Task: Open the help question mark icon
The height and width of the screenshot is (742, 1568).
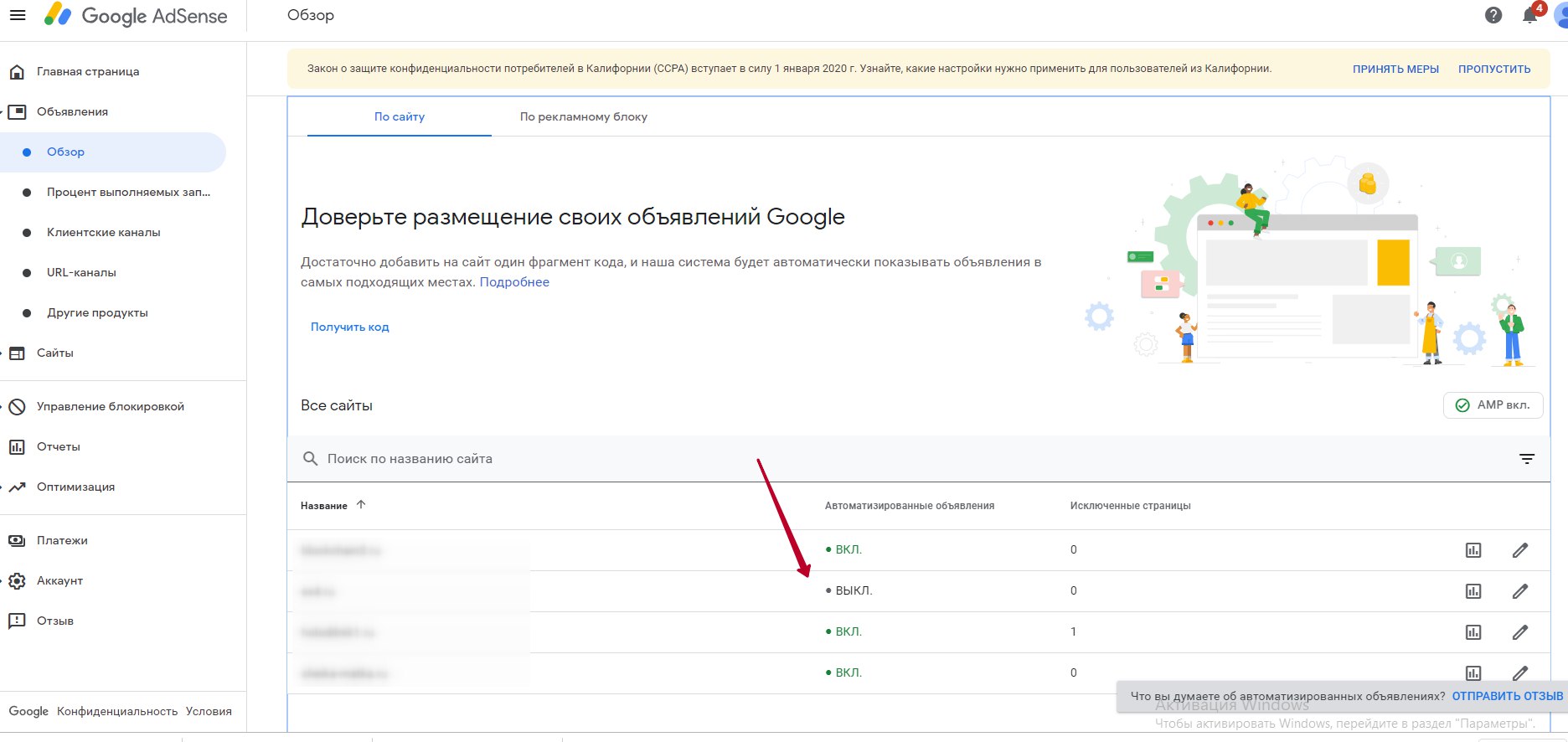Action: tap(1493, 15)
